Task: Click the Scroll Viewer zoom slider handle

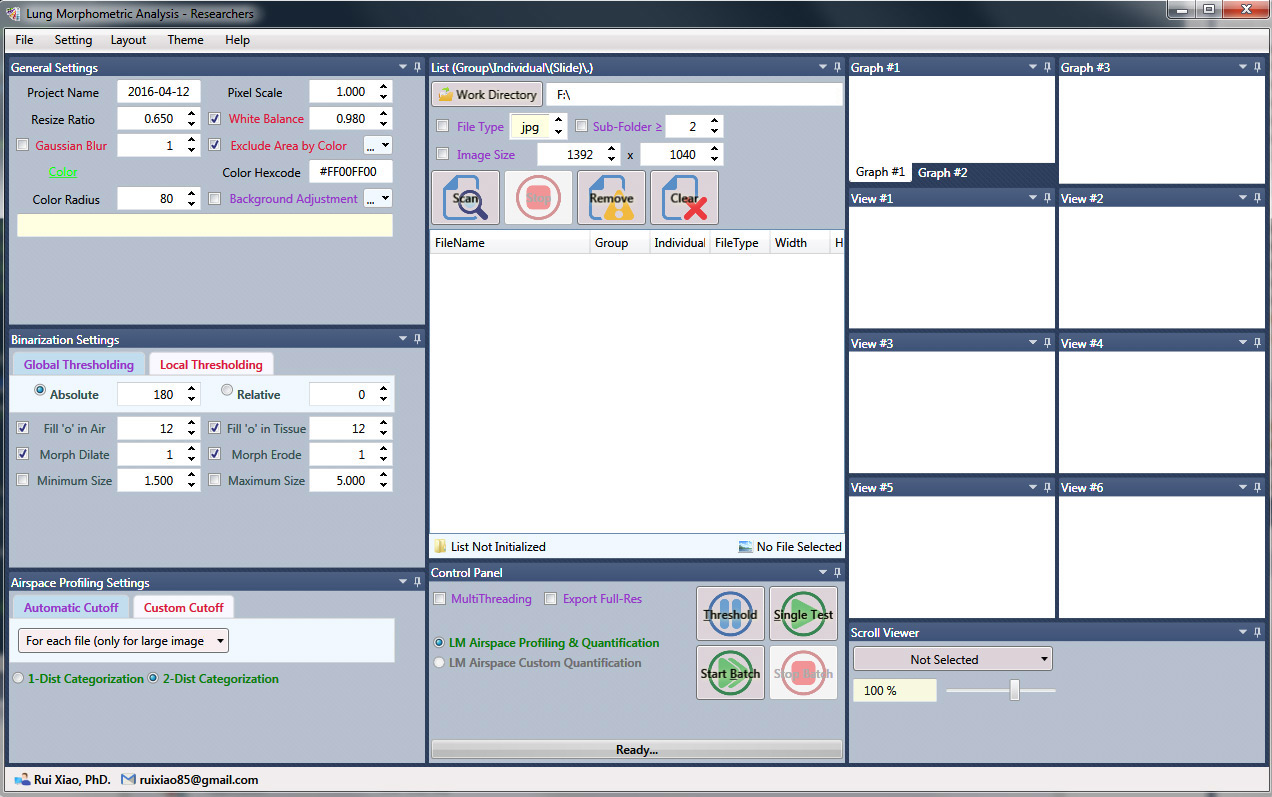Action: pos(1014,690)
